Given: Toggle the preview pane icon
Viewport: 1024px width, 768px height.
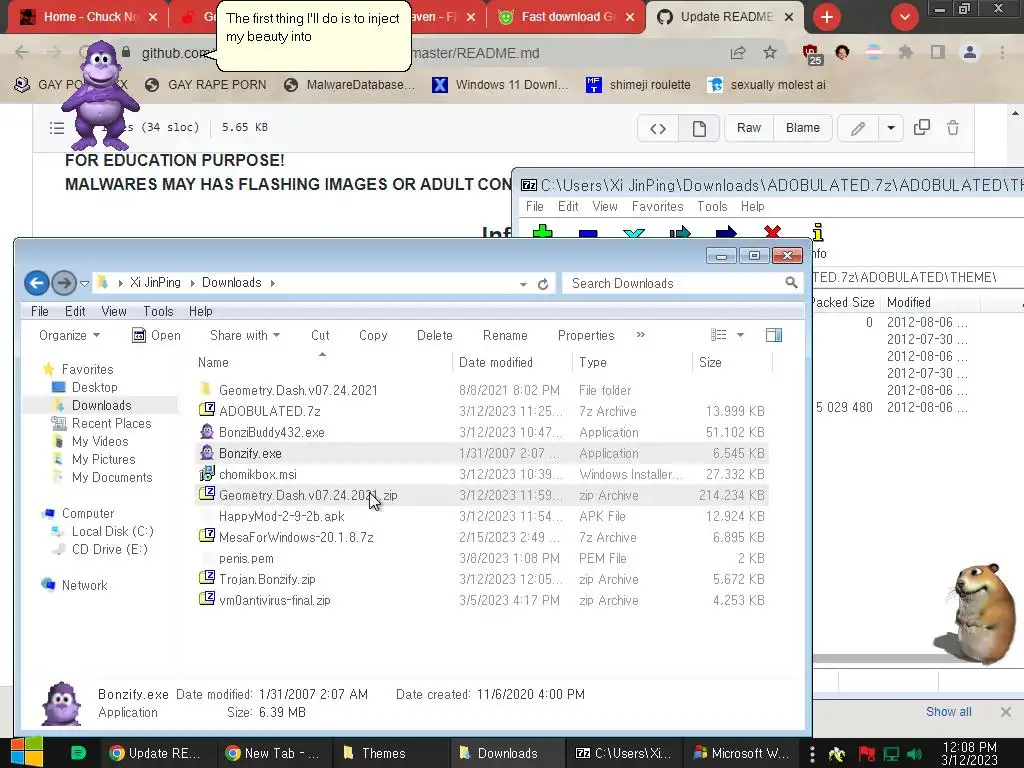Looking at the screenshot, I should point(774,335).
